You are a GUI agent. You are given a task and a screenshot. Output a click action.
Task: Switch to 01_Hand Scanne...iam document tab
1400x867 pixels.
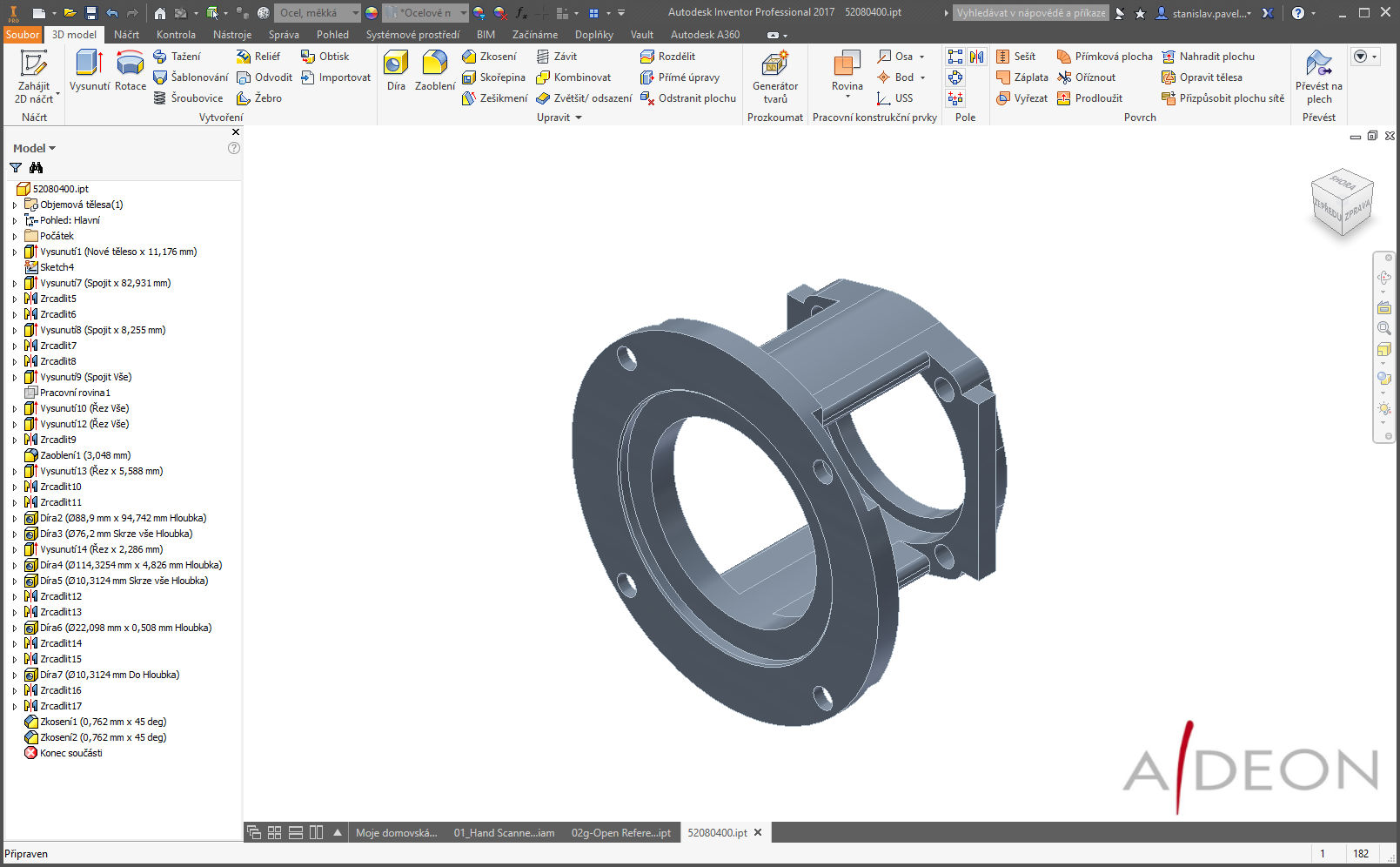pos(504,833)
